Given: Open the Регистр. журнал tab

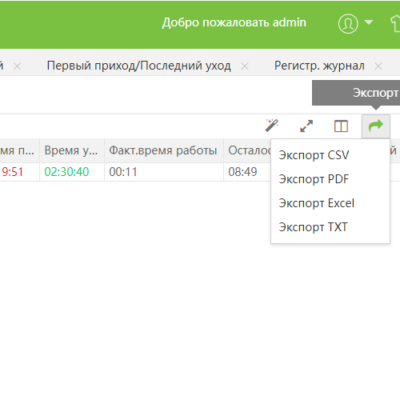Looking at the screenshot, I should [319, 66].
